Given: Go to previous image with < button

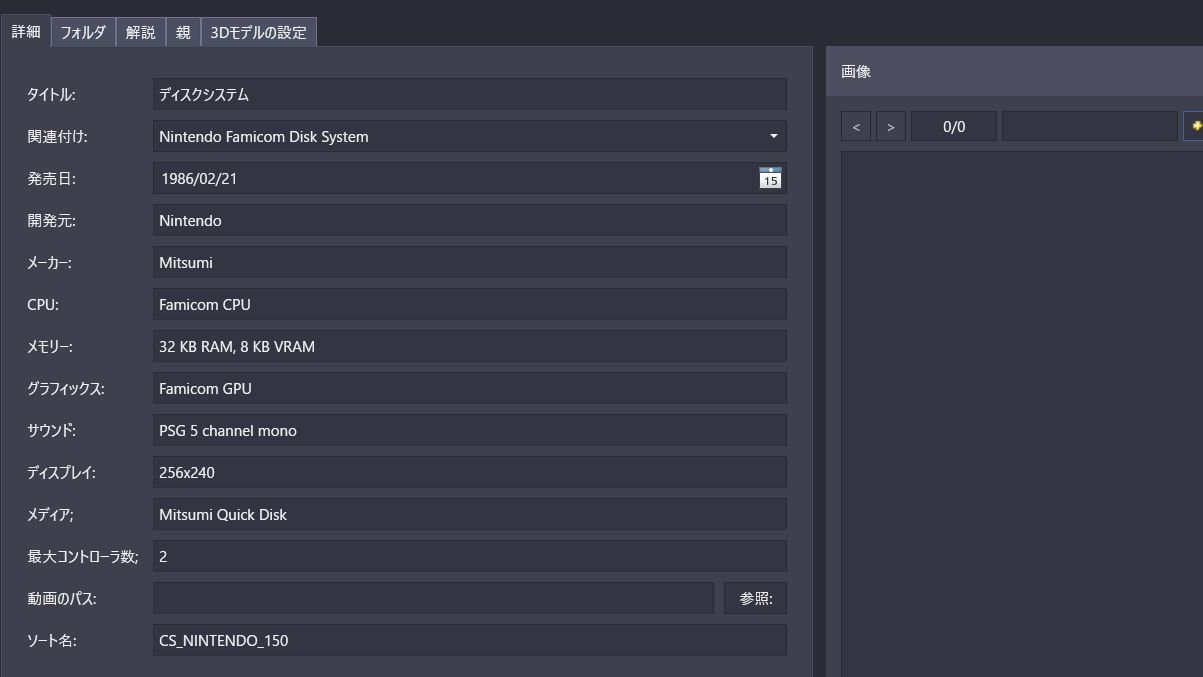Looking at the screenshot, I should coord(856,126).
